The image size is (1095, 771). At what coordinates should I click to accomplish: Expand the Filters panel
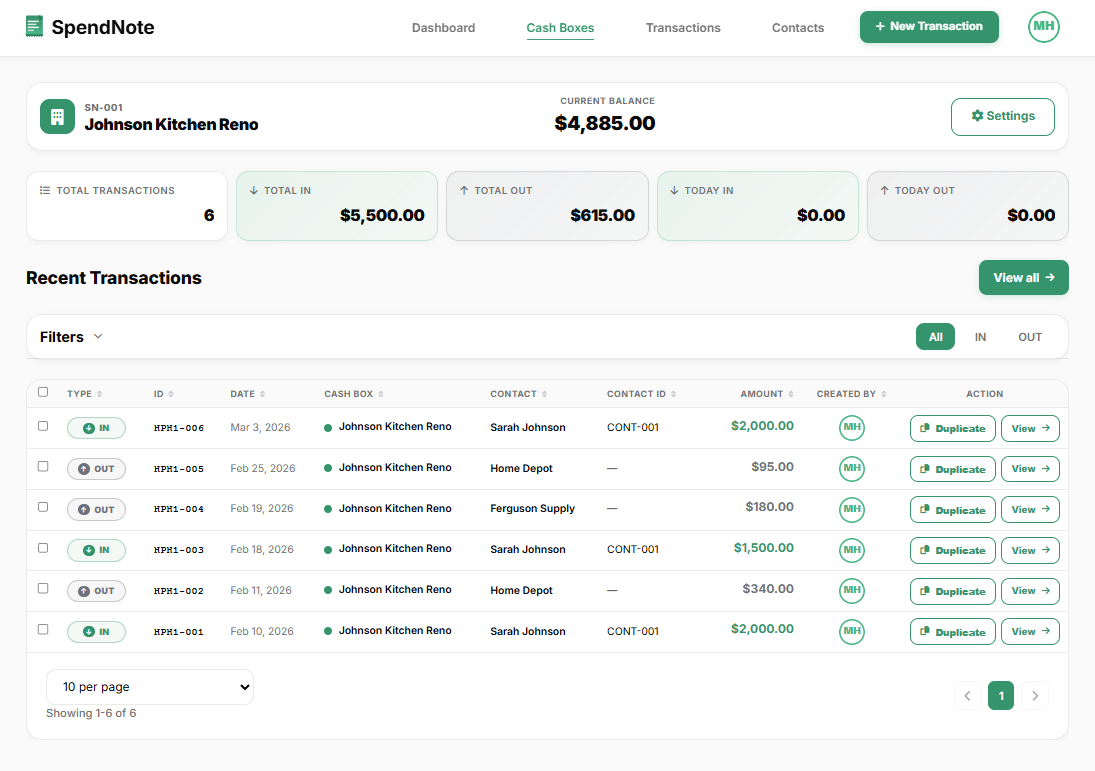(x=70, y=337)
